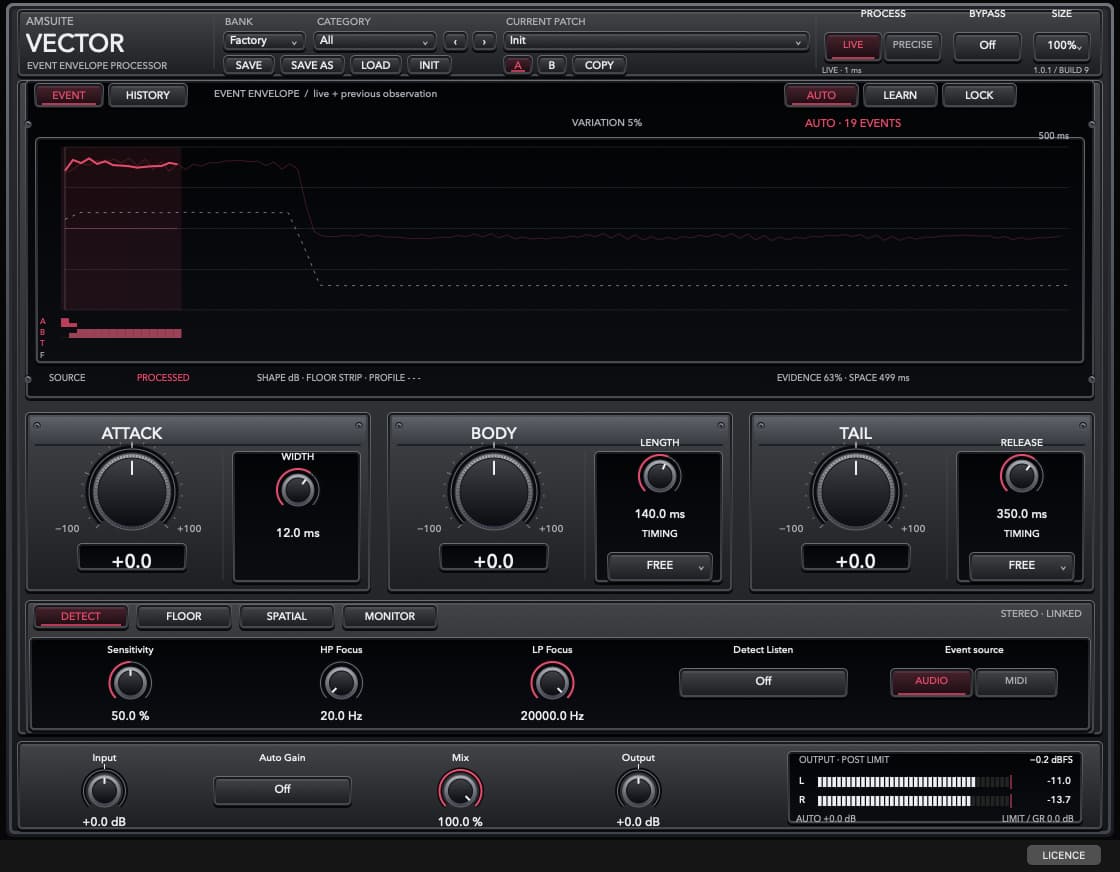Open the Body TIMING FREE dropdown

(659, 566)
